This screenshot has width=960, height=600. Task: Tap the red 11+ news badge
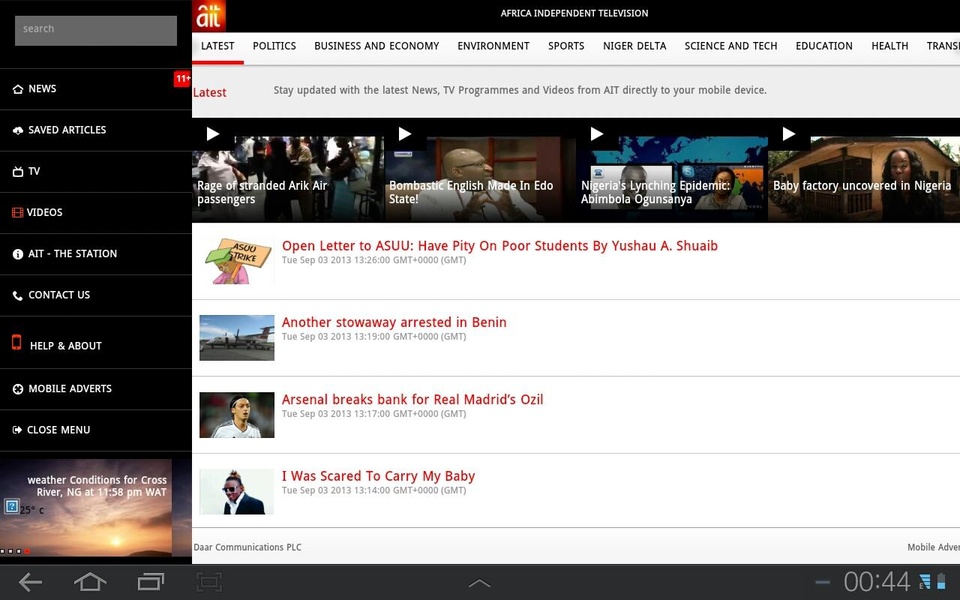click(x=182, y=79)
